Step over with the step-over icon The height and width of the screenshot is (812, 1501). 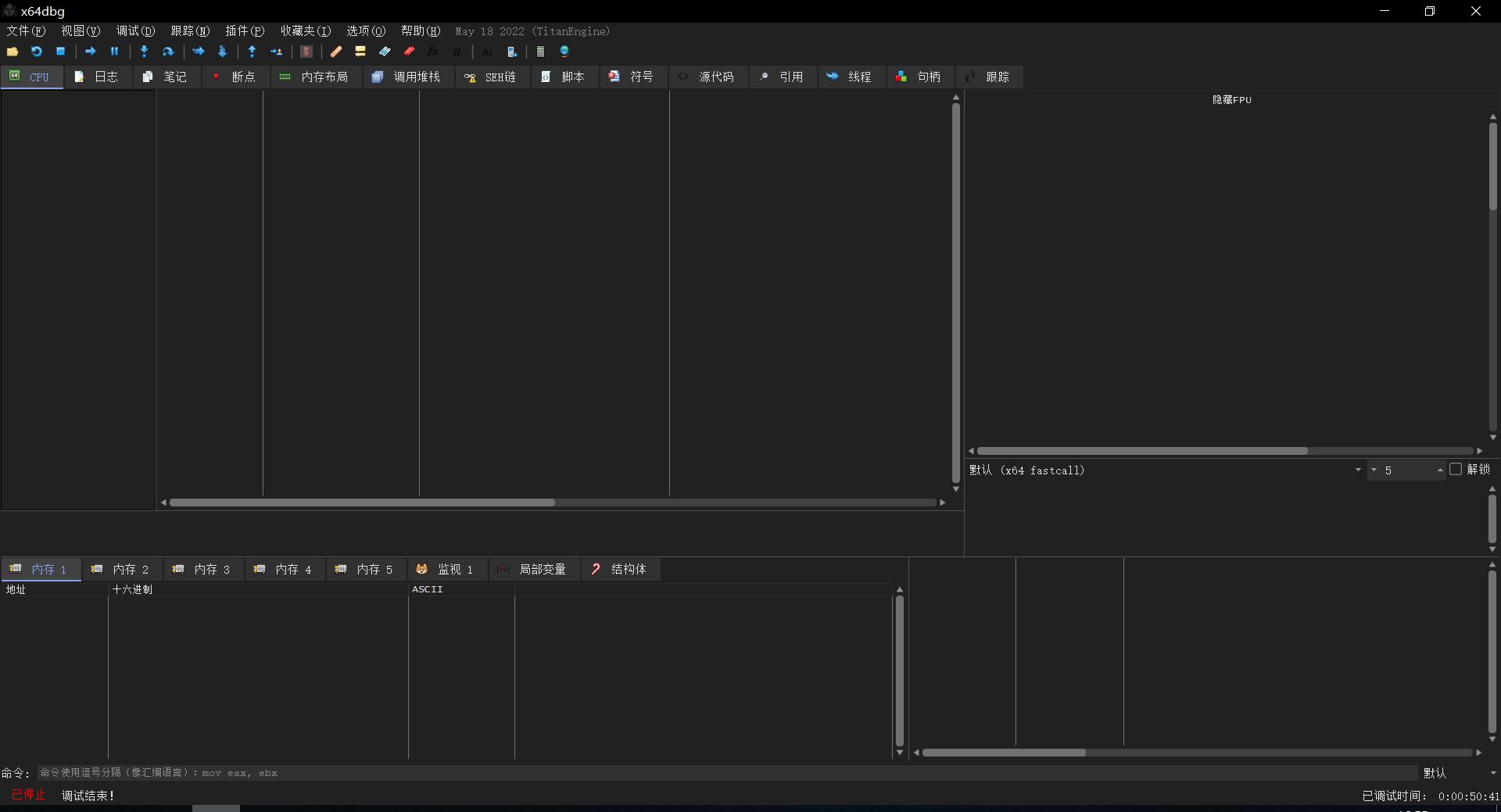click(168, 52)
